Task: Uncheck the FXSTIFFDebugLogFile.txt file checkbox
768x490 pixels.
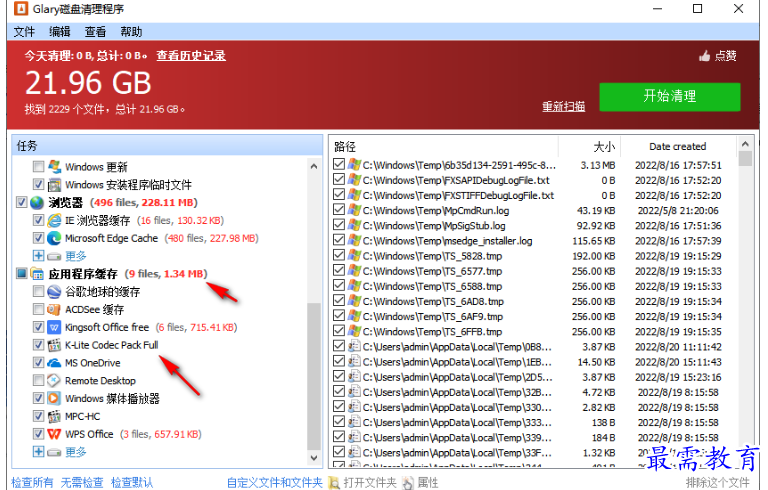Action: 339,195
